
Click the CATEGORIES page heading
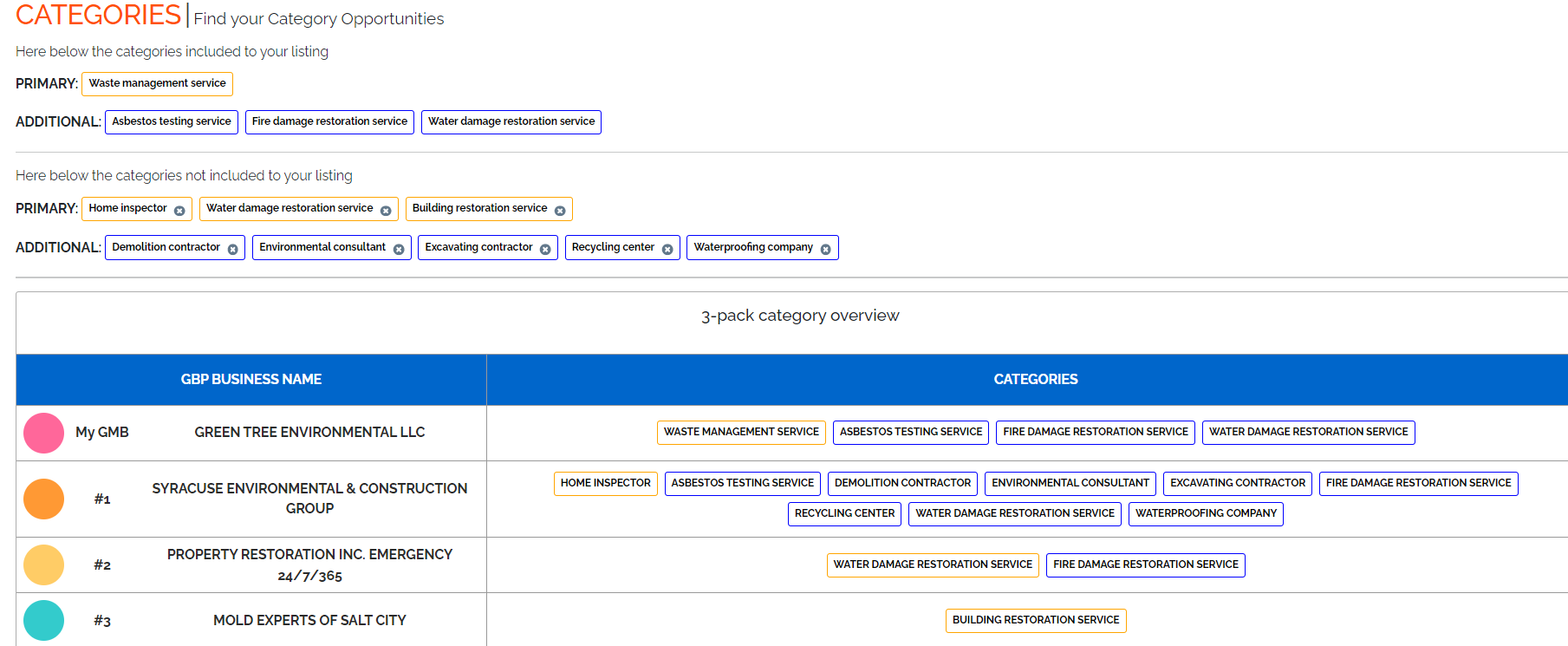click(x=98, y=15)
